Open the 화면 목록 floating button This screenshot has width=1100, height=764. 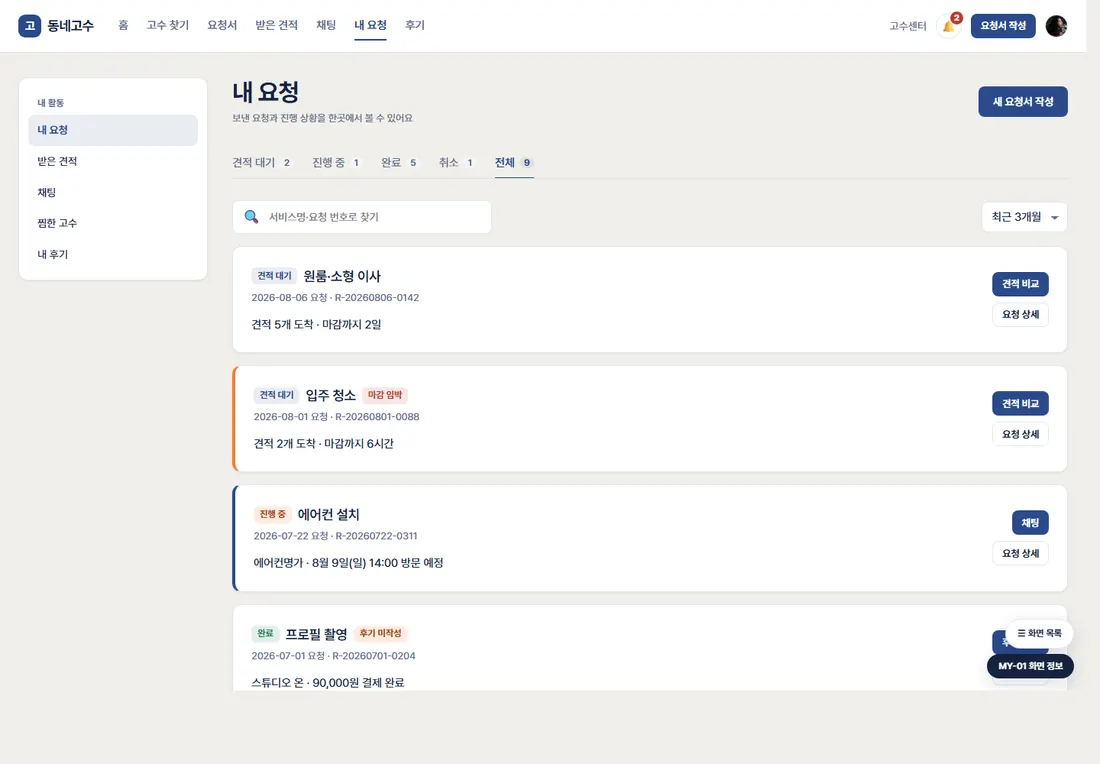tap(1039, 634)
